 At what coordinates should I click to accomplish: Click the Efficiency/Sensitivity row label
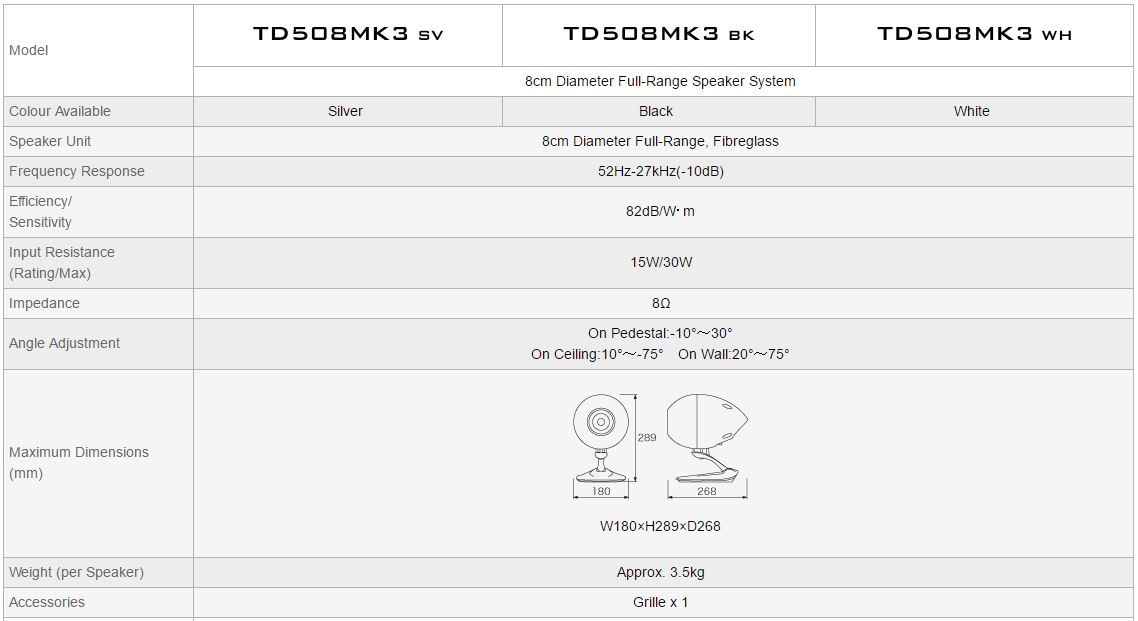(41, 212)
